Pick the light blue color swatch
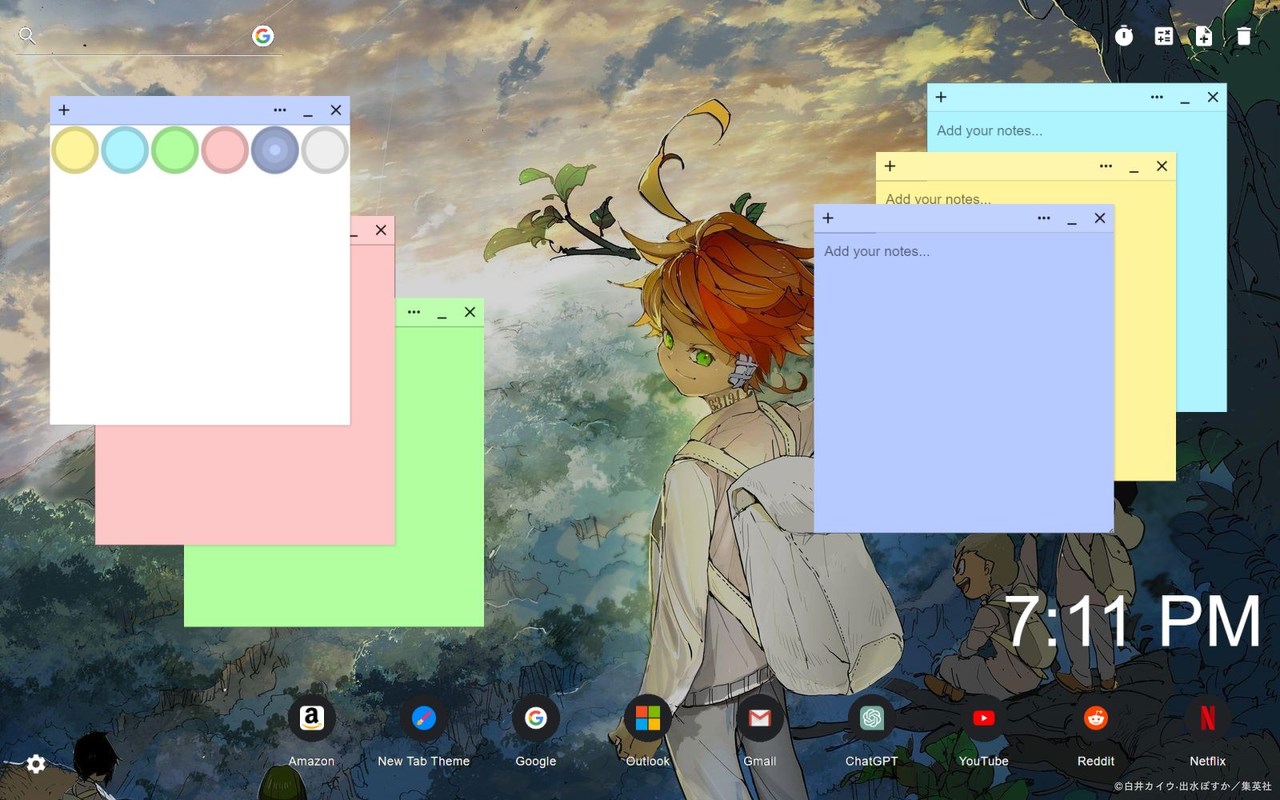This screenshot has height=800, width=1280. tap(125, 150)
